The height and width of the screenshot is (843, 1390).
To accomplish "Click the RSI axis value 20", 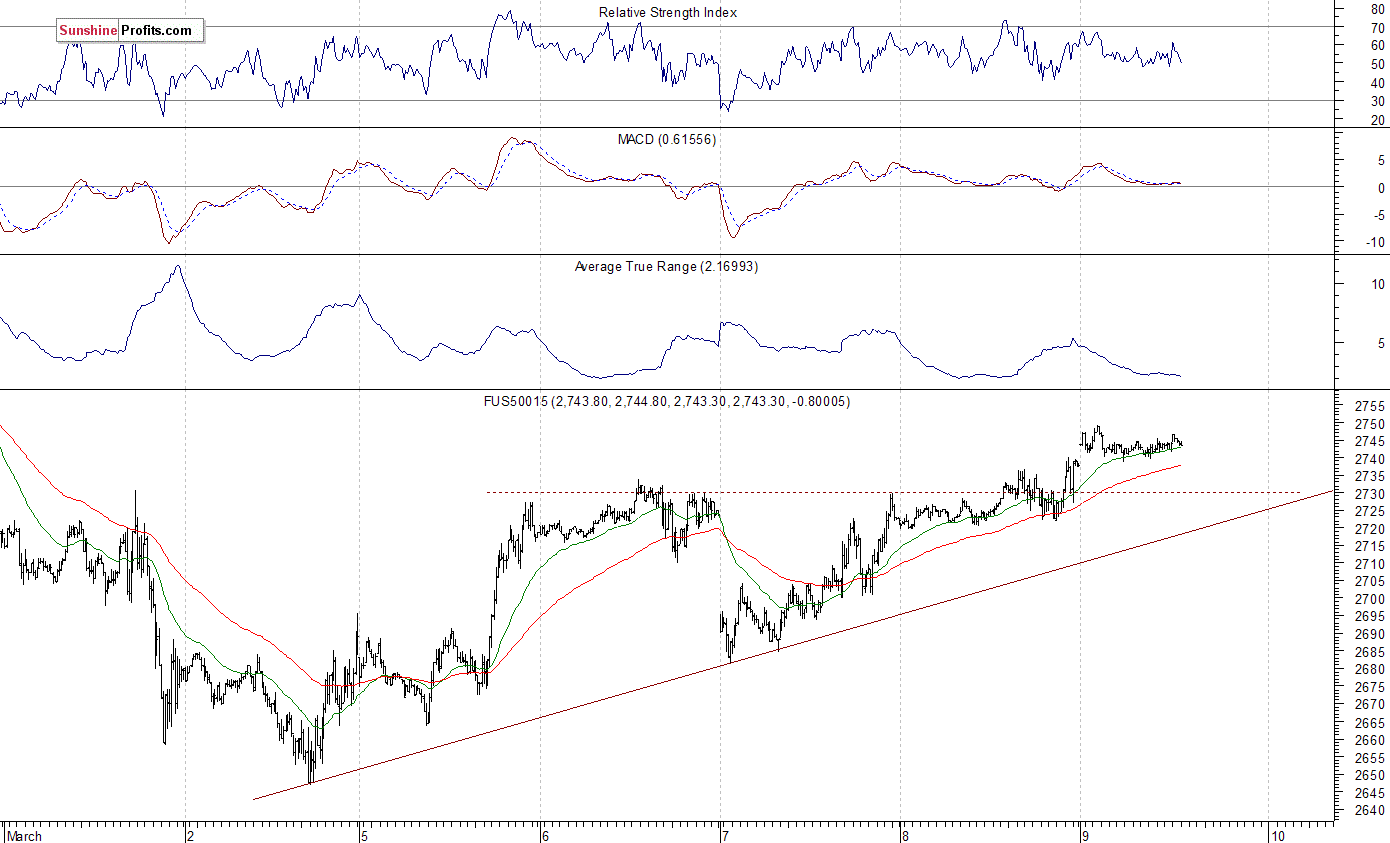I will pyautogui.click(x=1377, y=121).
